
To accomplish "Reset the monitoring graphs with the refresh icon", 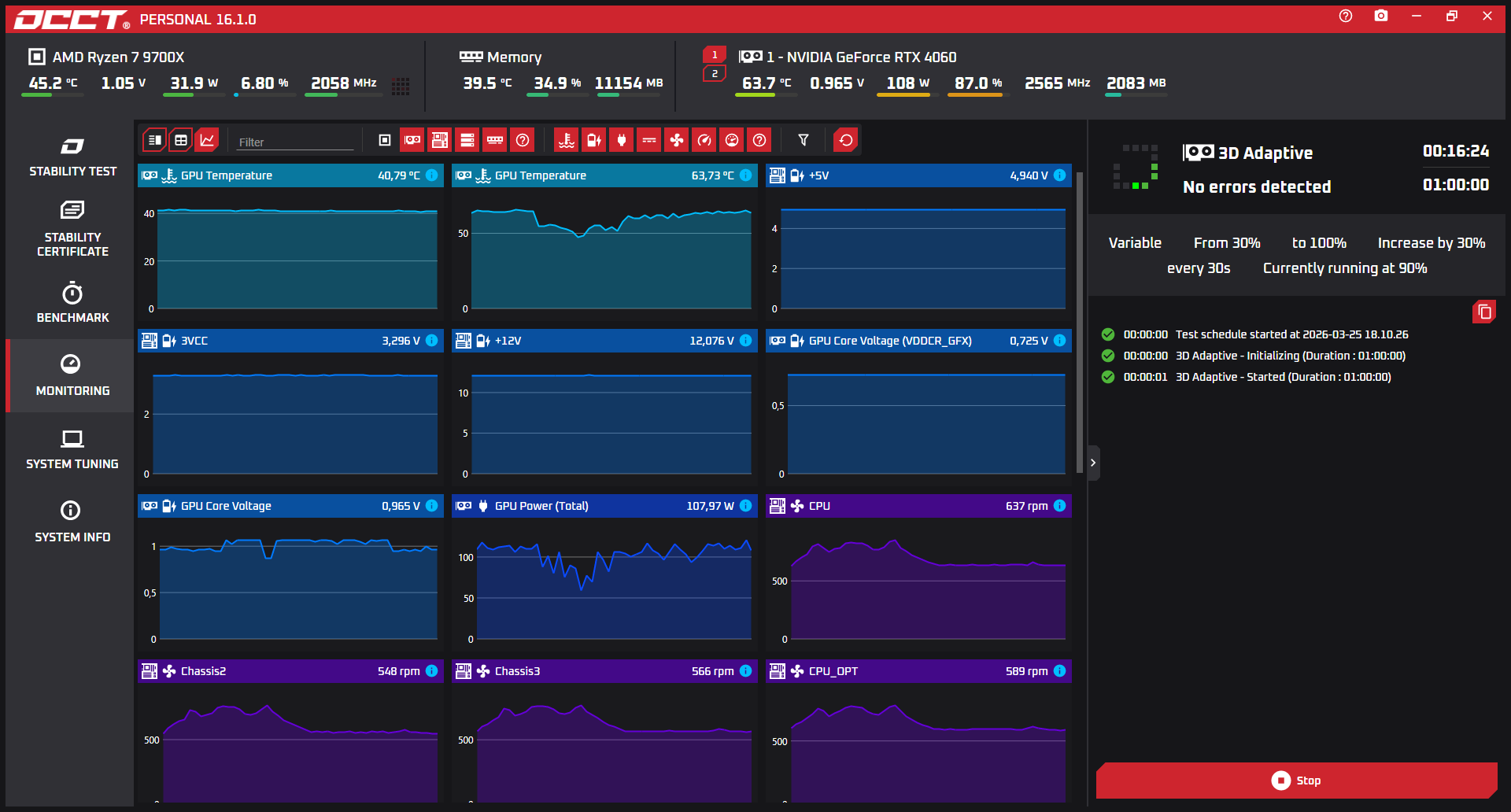I will pyautogui.click(x=846, y=140).
